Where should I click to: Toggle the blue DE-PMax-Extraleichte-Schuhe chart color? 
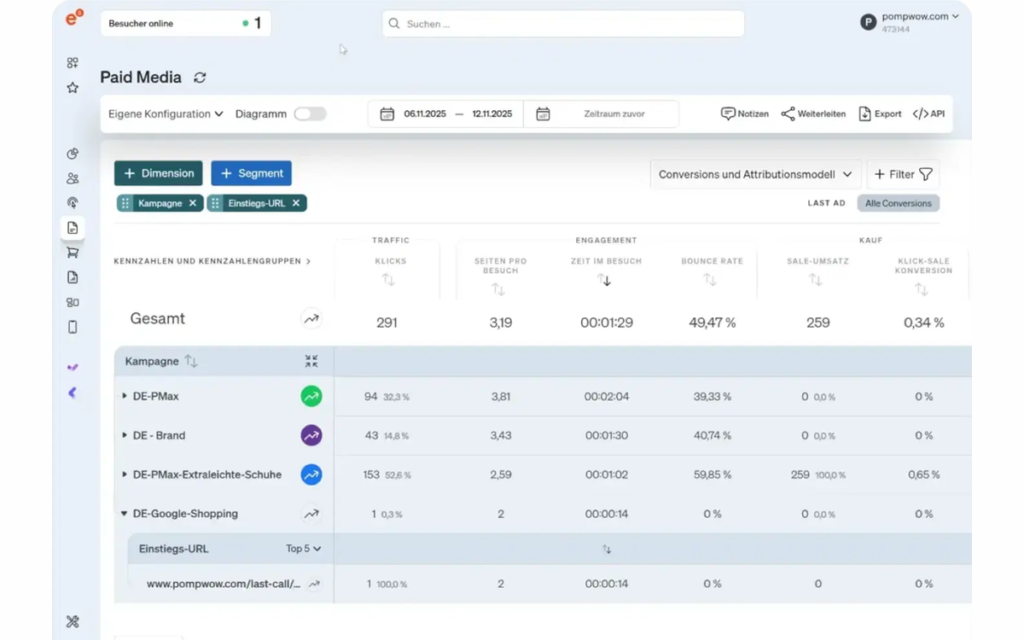click(312, 475)
